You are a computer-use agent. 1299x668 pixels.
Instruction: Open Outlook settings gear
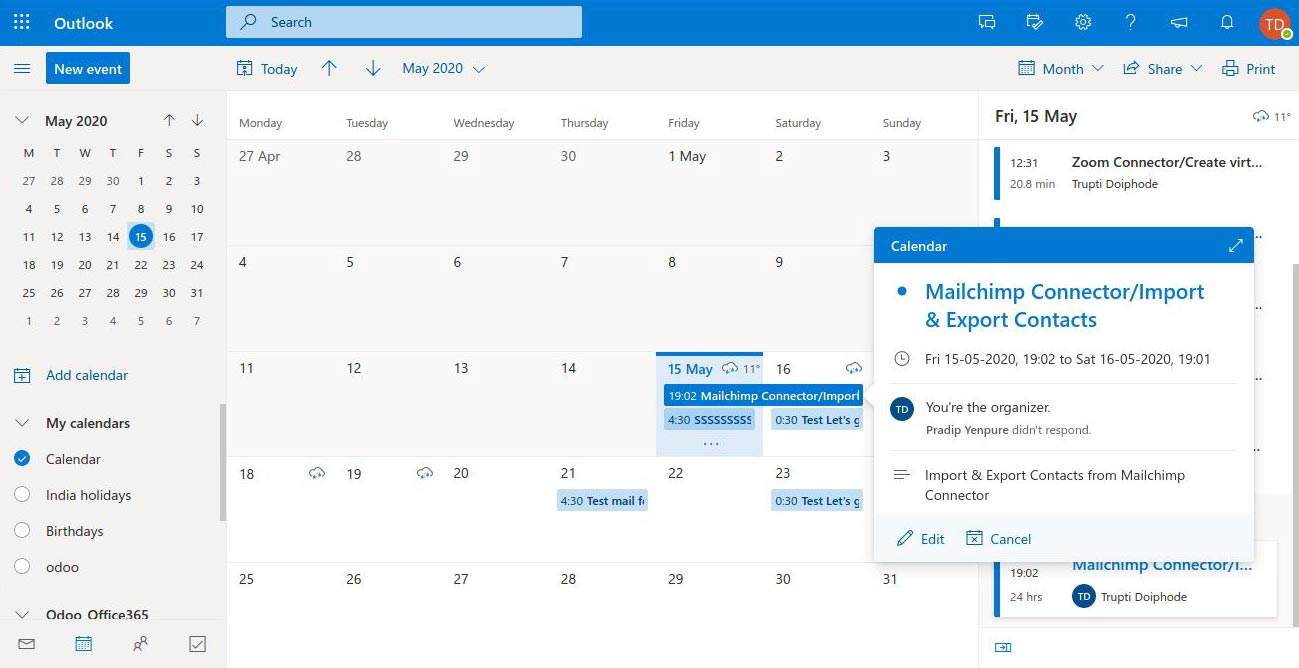[x=1082, y=22]
